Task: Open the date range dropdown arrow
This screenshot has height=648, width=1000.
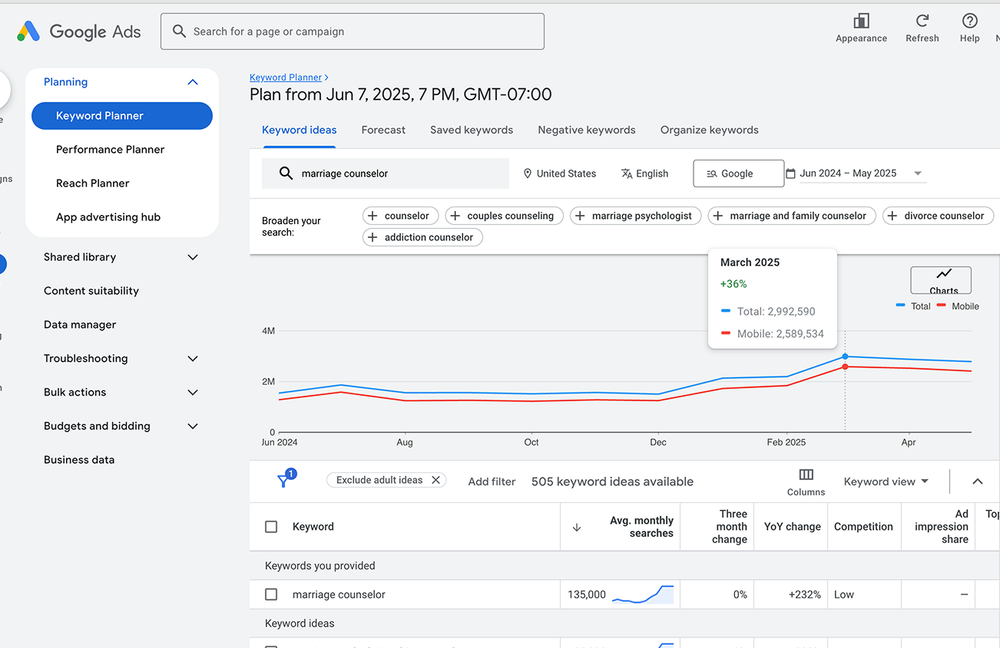Action: [918, 173]
